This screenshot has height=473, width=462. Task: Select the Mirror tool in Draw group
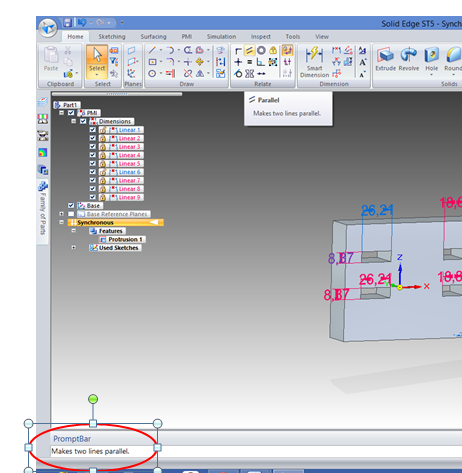coord(200,73)
